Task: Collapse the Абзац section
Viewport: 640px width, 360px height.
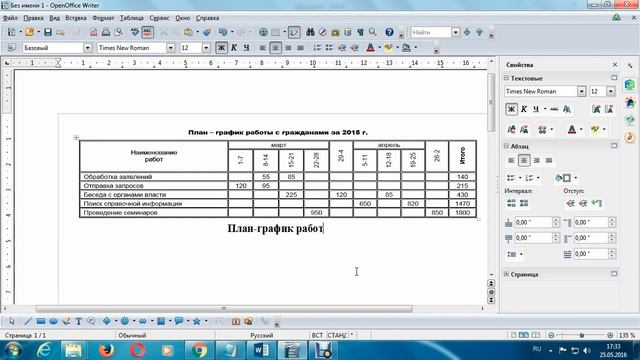Action: click(x=507, y=146)
